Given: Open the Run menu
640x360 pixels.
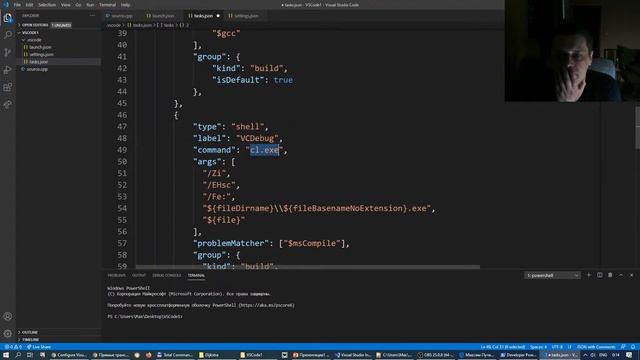Looking at the screenshot, I should pyautogui.click(x=90, y=5).
